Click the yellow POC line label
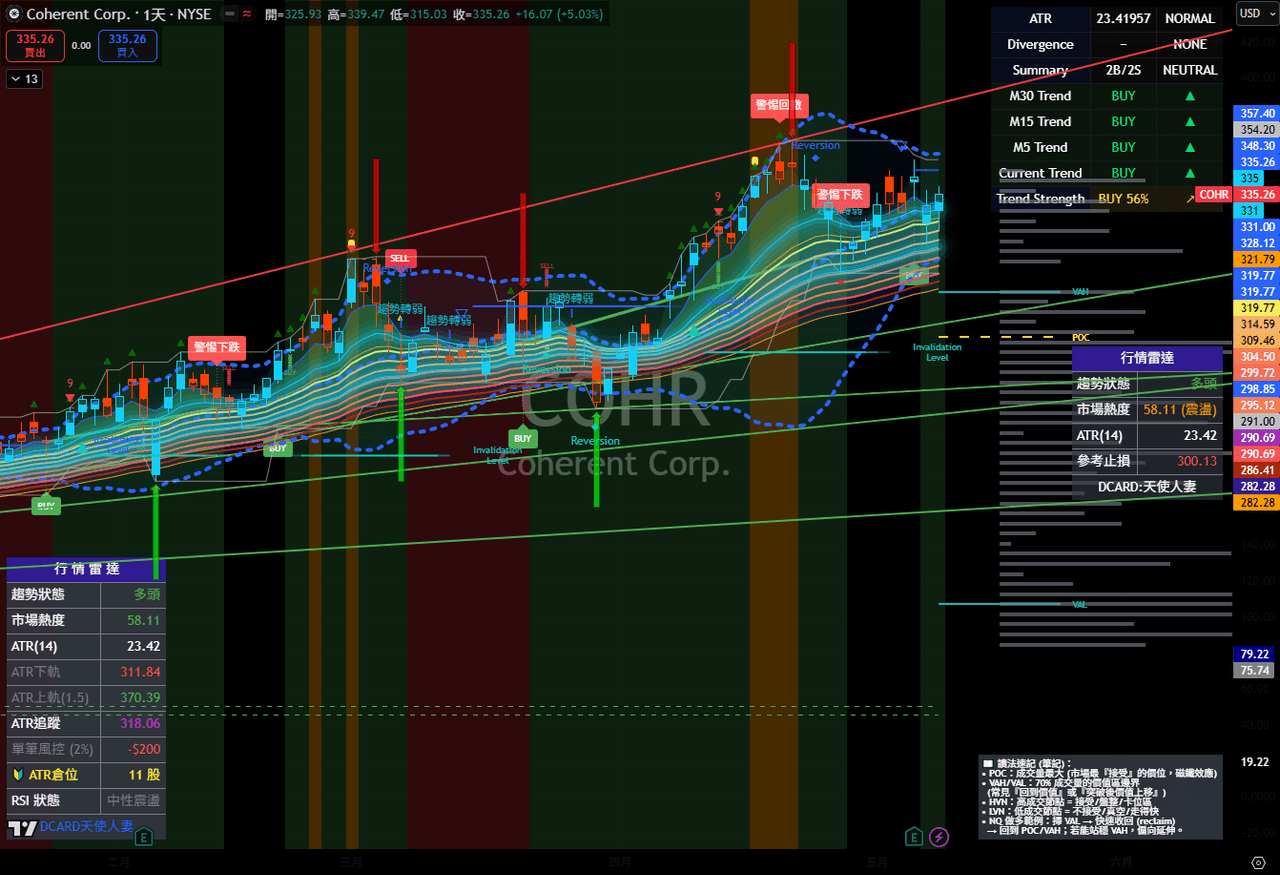Image resolution: width=1280 pixels, height=875 pixels. pyautogui.click(x=1081, y=338)
